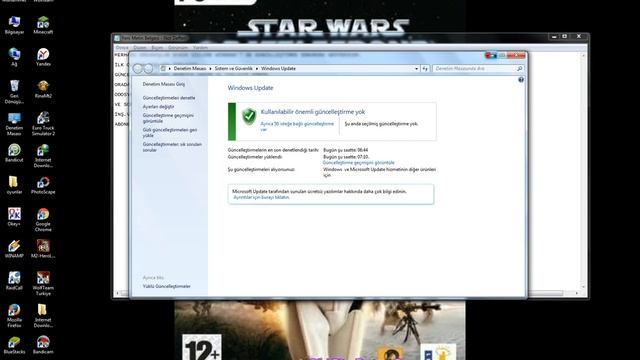Open the Bandicam desktop shortcut

43,345
